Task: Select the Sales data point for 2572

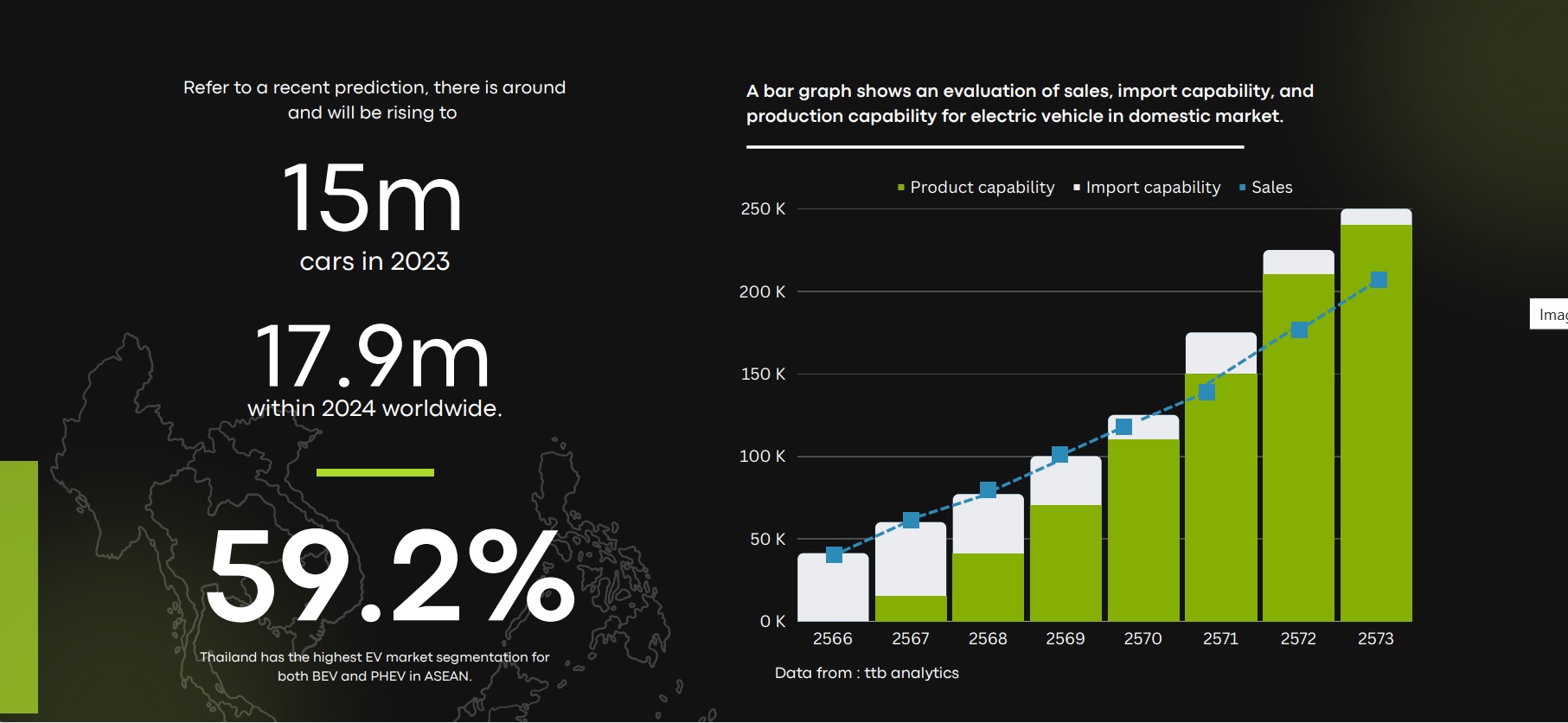Action: click(x=1299, y=330)
